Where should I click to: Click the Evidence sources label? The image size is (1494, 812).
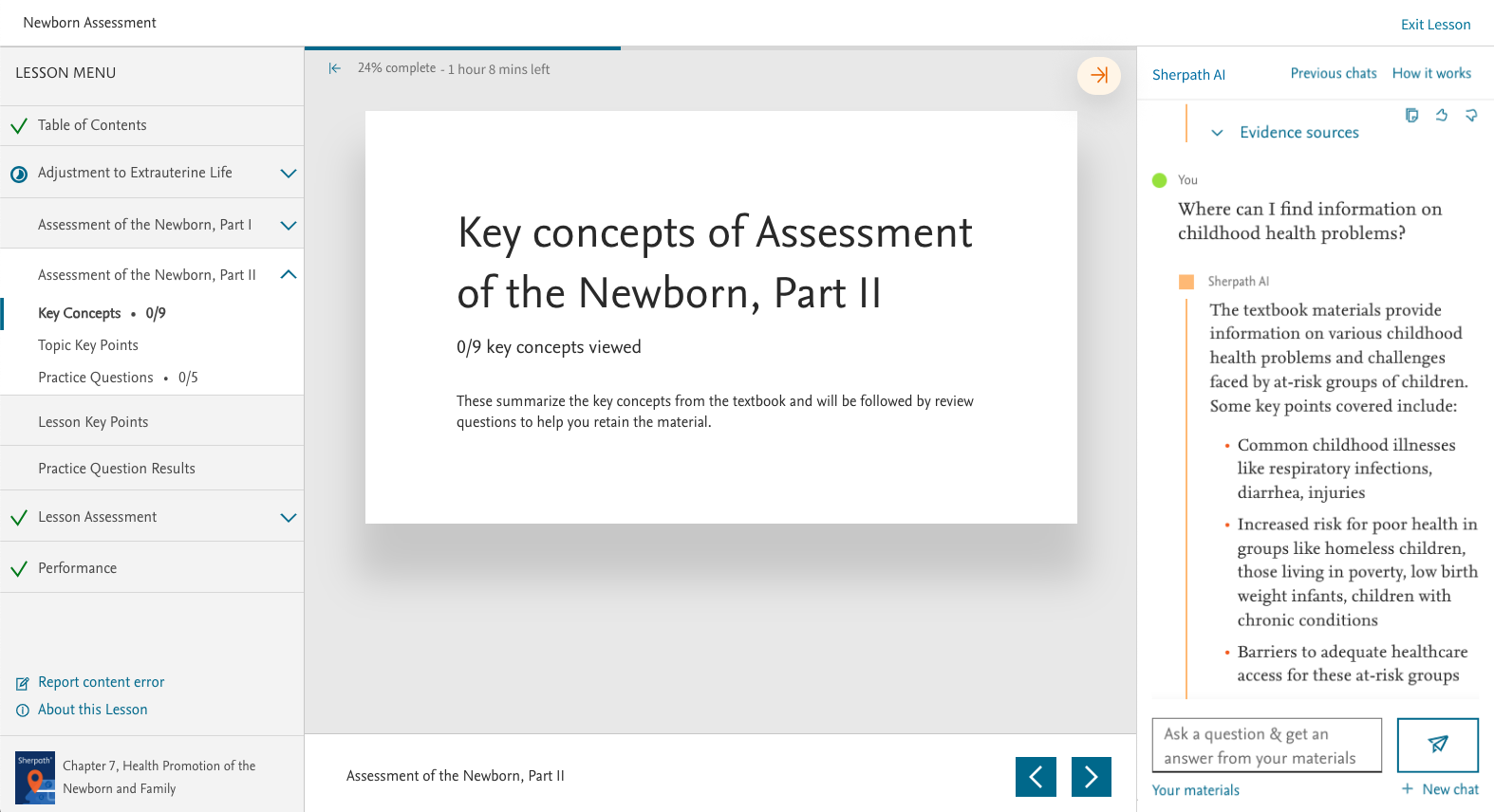(1298, 133)
